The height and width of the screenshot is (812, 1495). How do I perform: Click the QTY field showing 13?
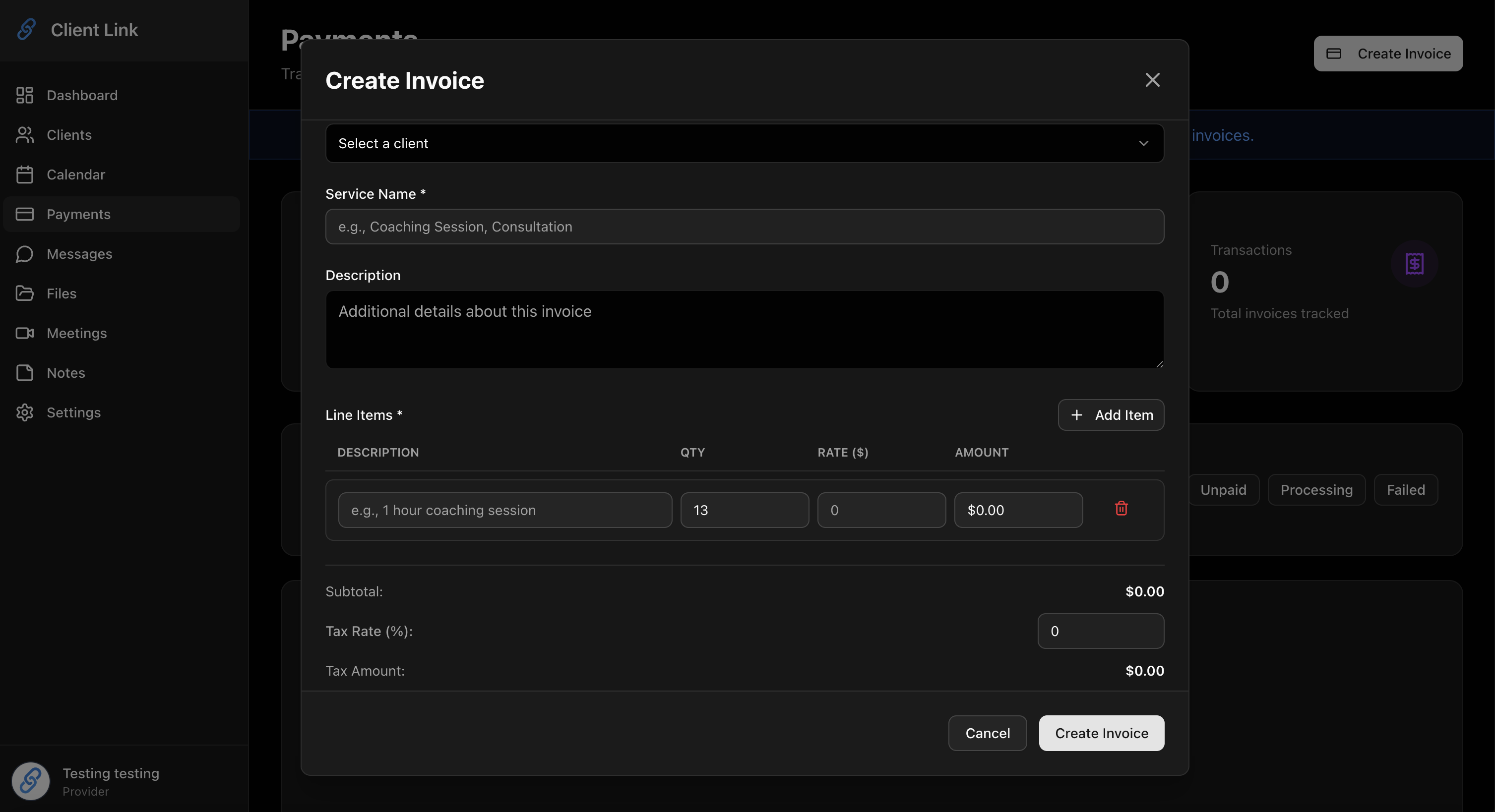click(744, 510)
